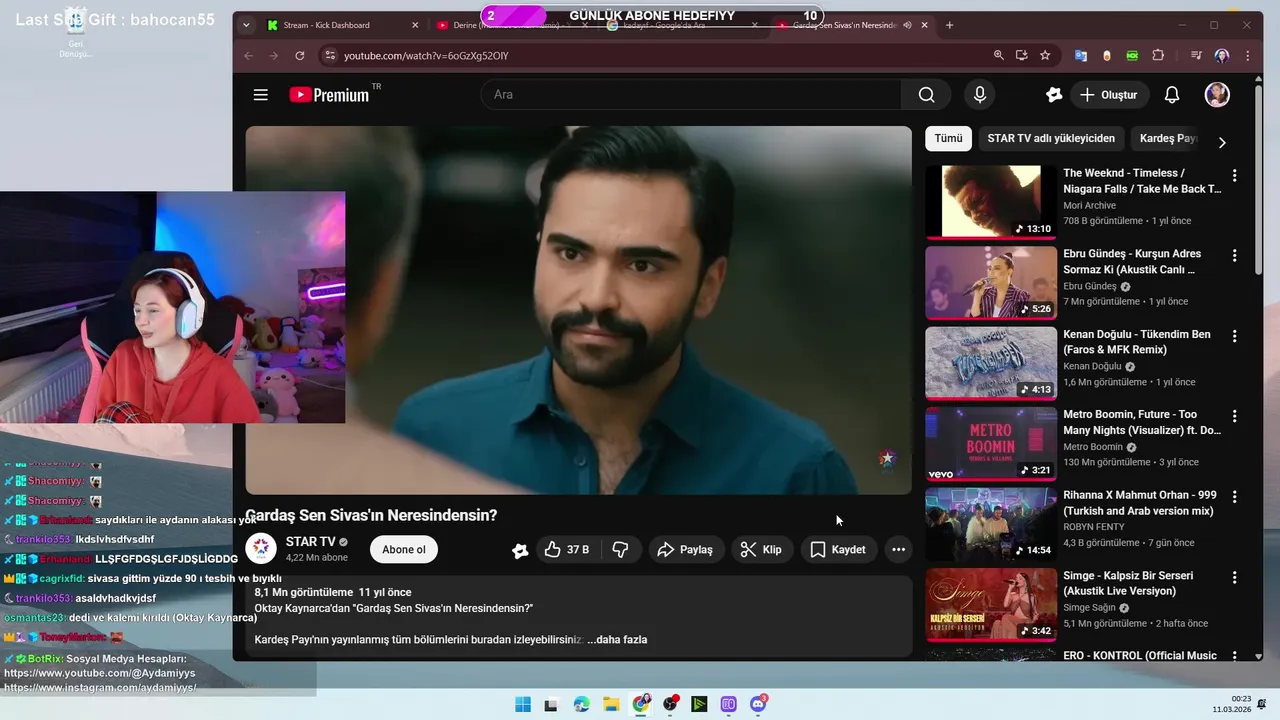
Task: Open YouTube notifications bell
Action: (x=1172, y=95)
